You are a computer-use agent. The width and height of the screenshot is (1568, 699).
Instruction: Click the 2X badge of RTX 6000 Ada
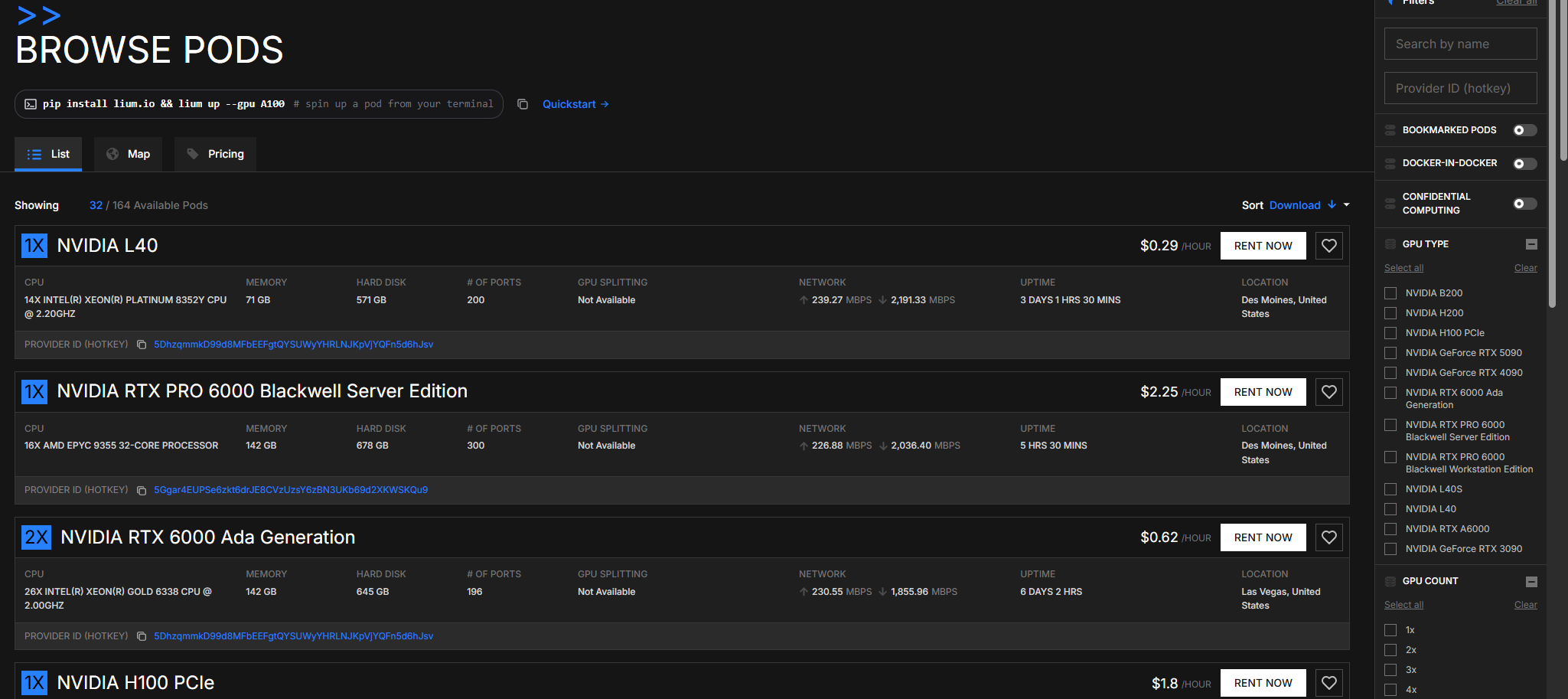point(36,537)
